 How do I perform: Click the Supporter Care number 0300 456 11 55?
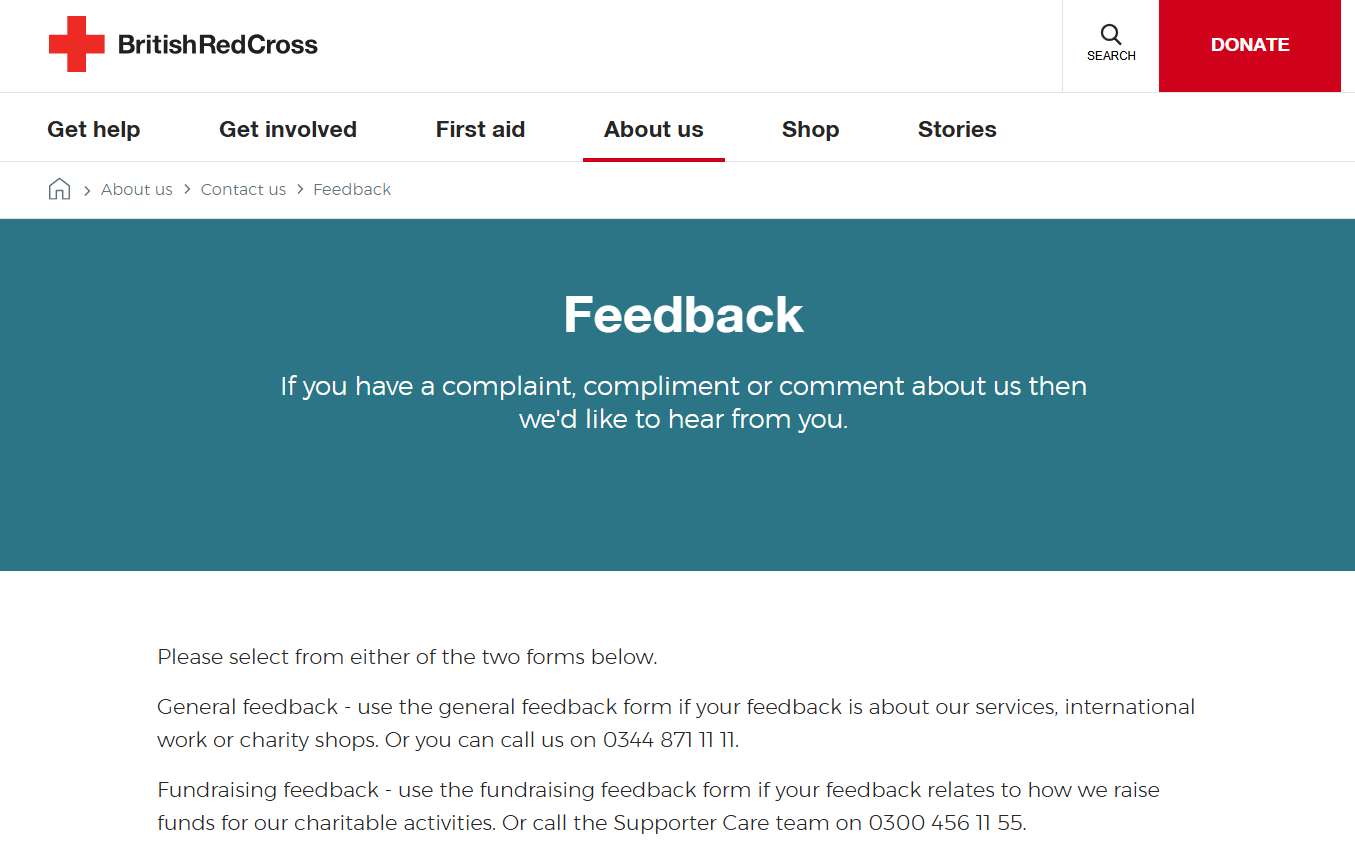coord(945,823)
